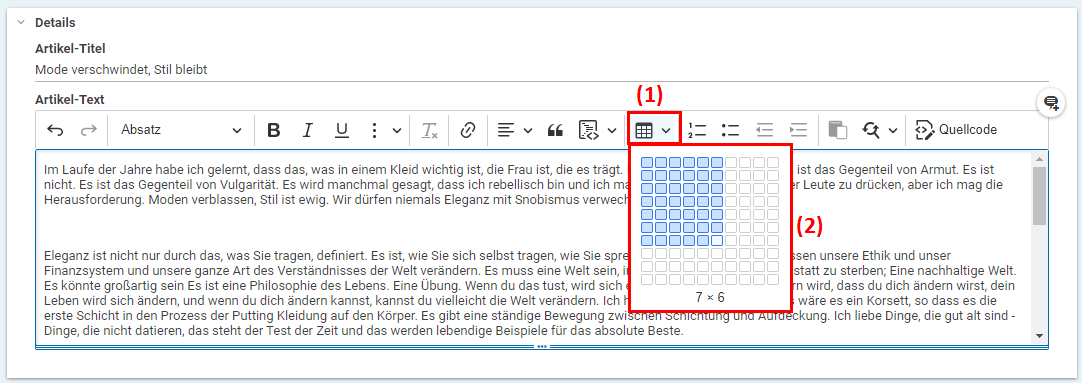Insert a link with the chain icon
This screenshot has width=1082, height=383.
(x=469, y=130)
